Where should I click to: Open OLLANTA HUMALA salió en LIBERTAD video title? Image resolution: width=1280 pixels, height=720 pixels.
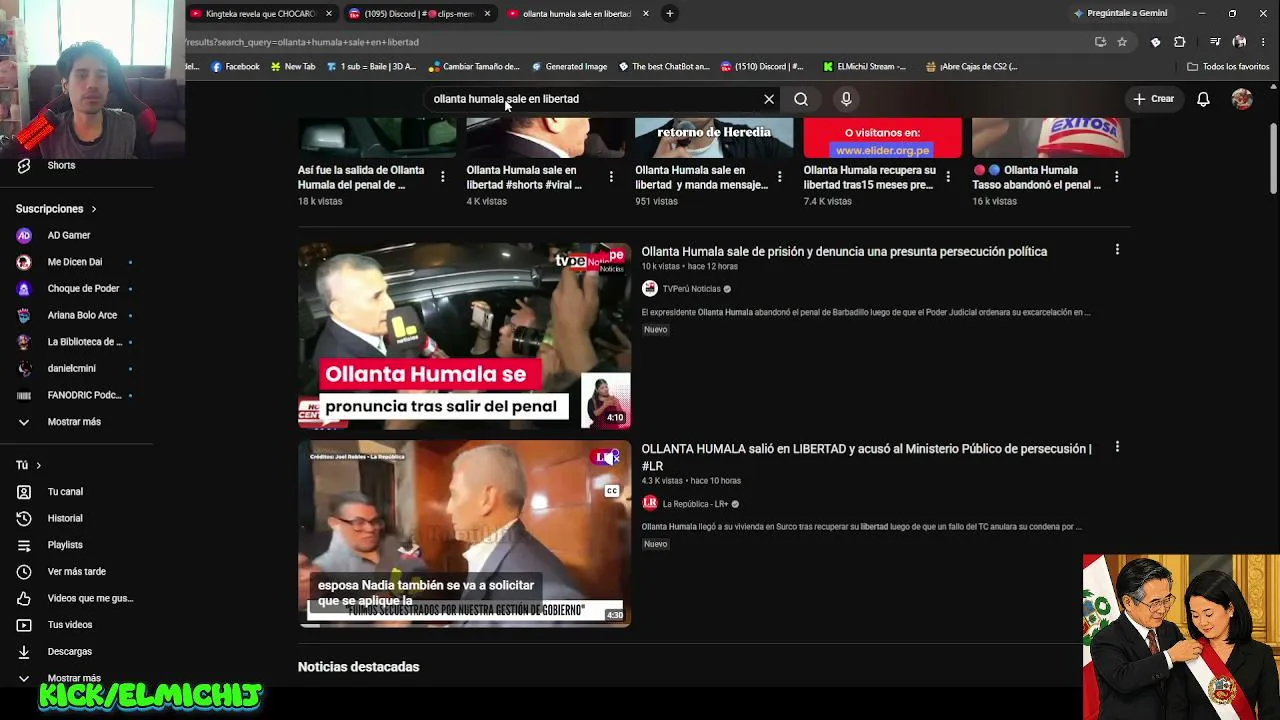click(866, 457)
